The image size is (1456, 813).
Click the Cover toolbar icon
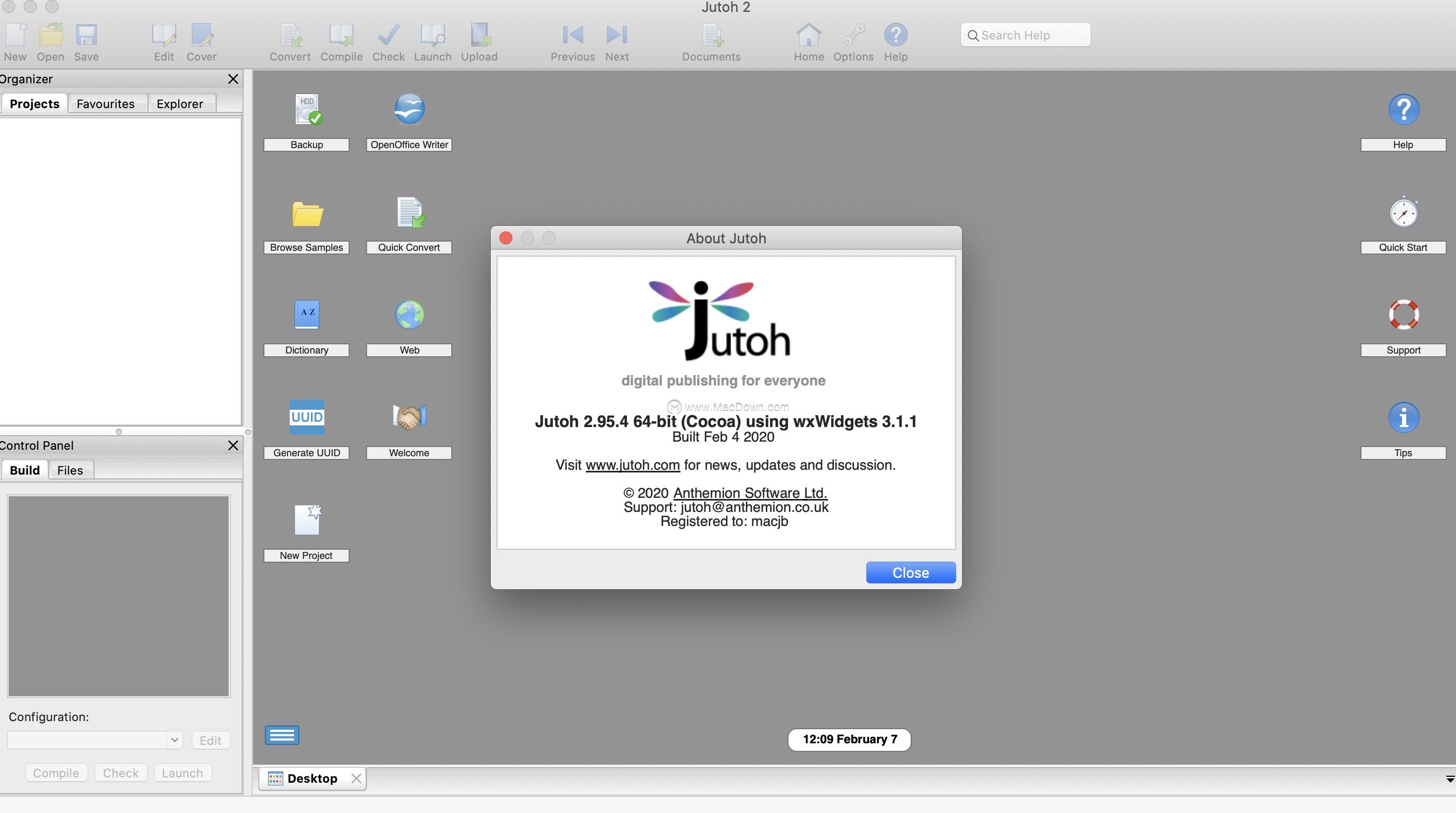[x=202, y=35]
